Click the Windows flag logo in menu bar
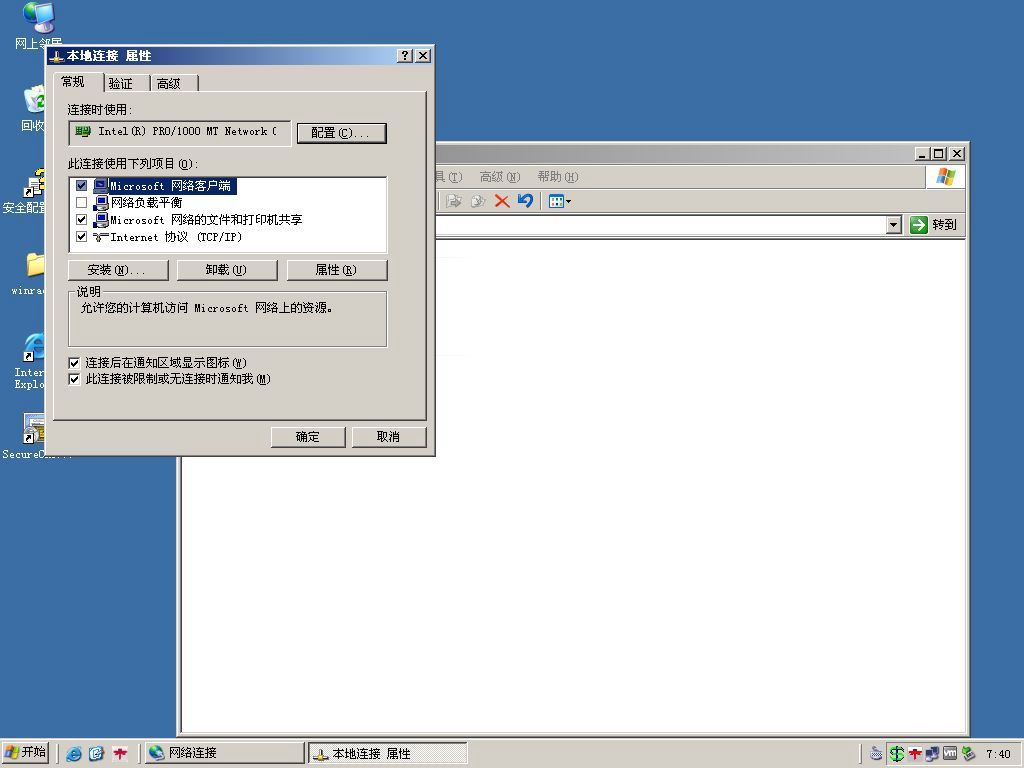This screenshot has width=1024, height=768. click(945, 176)
